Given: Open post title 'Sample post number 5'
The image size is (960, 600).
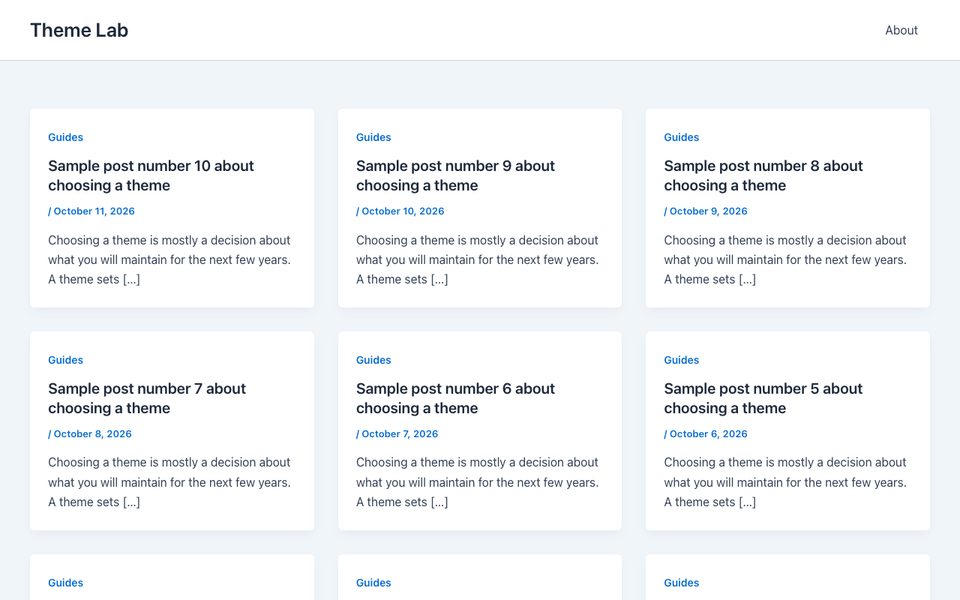Looking at the screenshot, I should (763, 399).
